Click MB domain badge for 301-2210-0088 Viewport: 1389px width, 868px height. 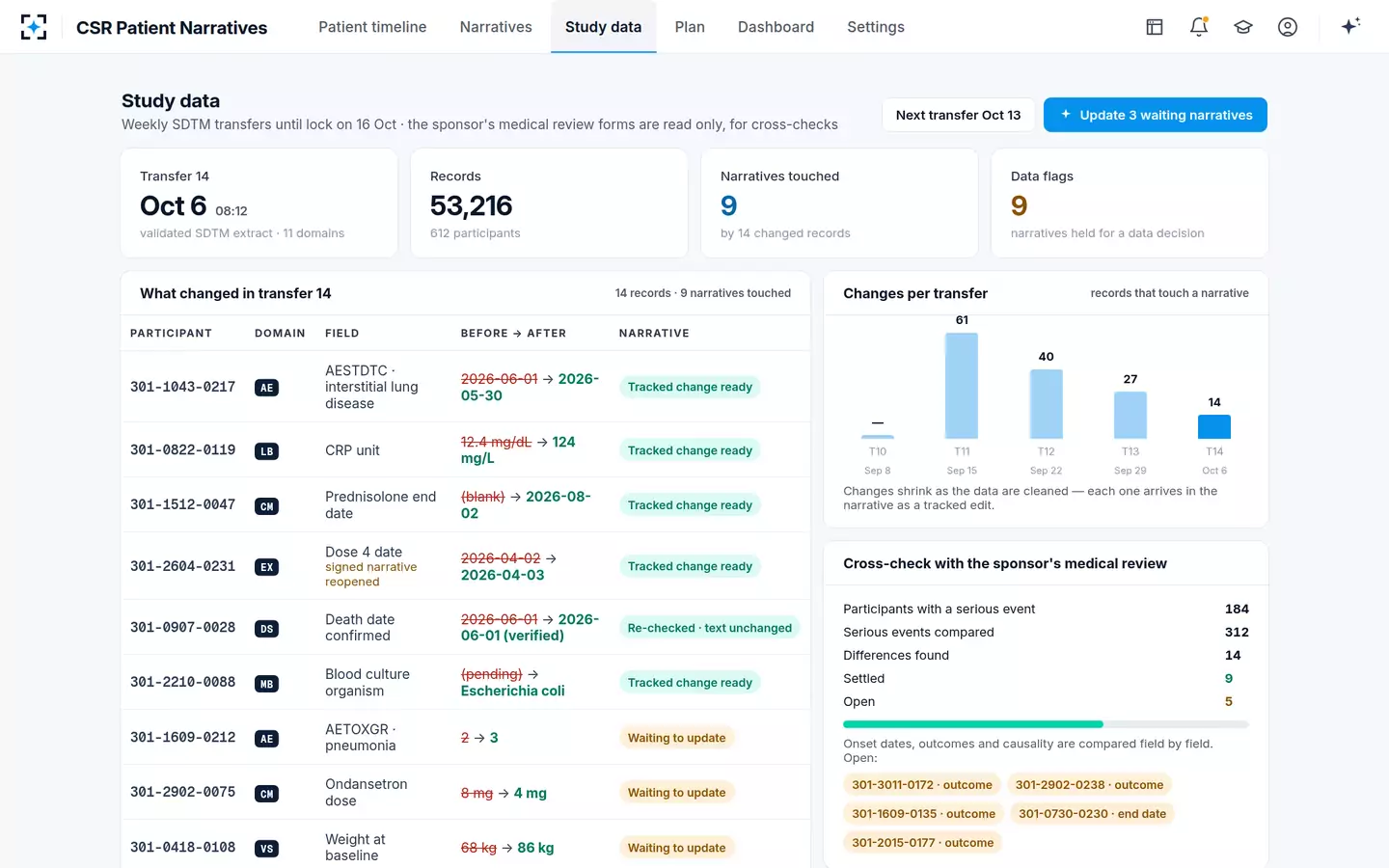click(x=267, y=684)
